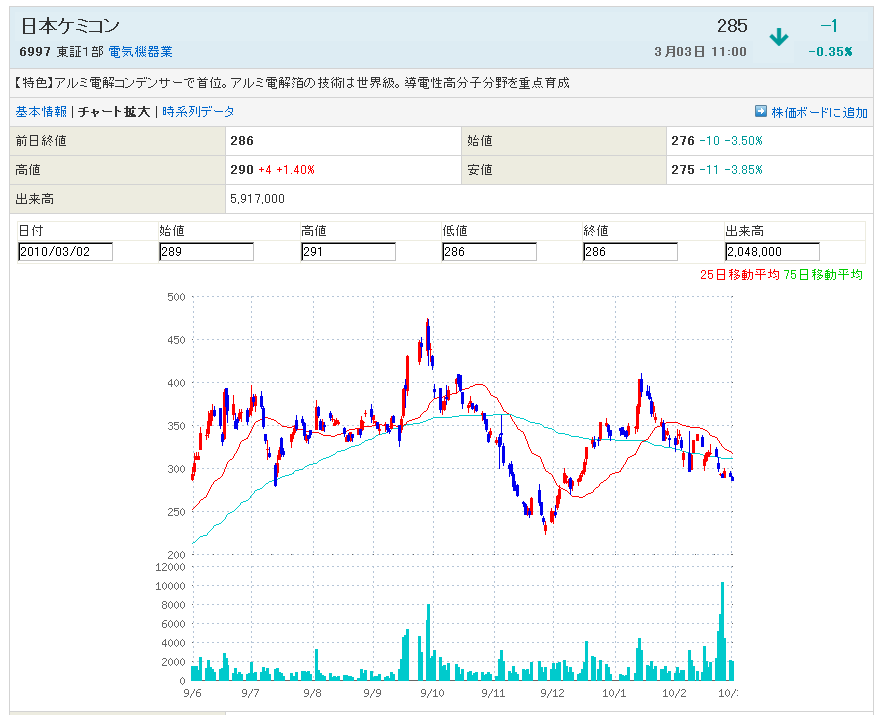The width and height of the screenshot is (884, 715).
Task: Click the current price 285
Action: click(732, 26)
